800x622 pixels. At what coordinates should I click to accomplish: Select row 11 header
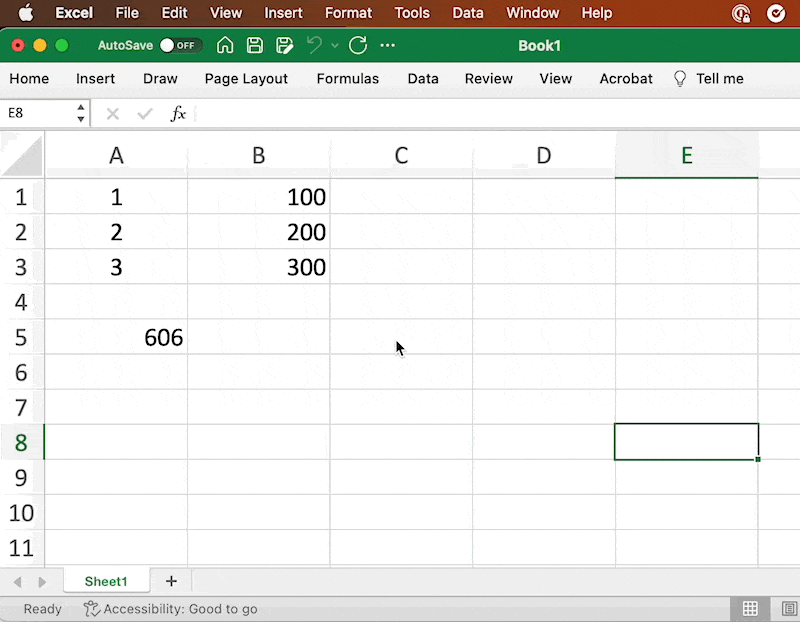click(x=21, y=548)
